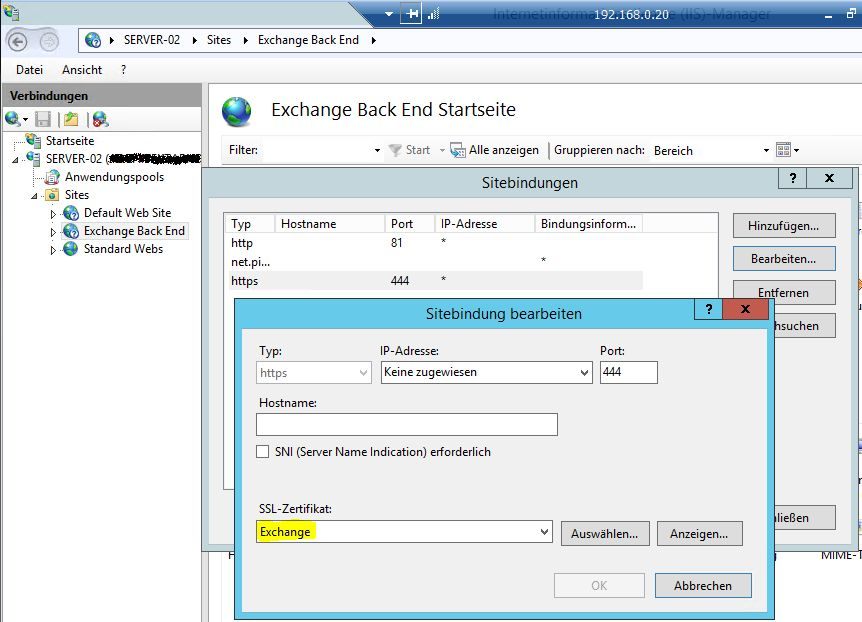Close the Sitebindungen dialog with X
The image size is (862, 622).
pyautogui.click(x=830, y=178)
